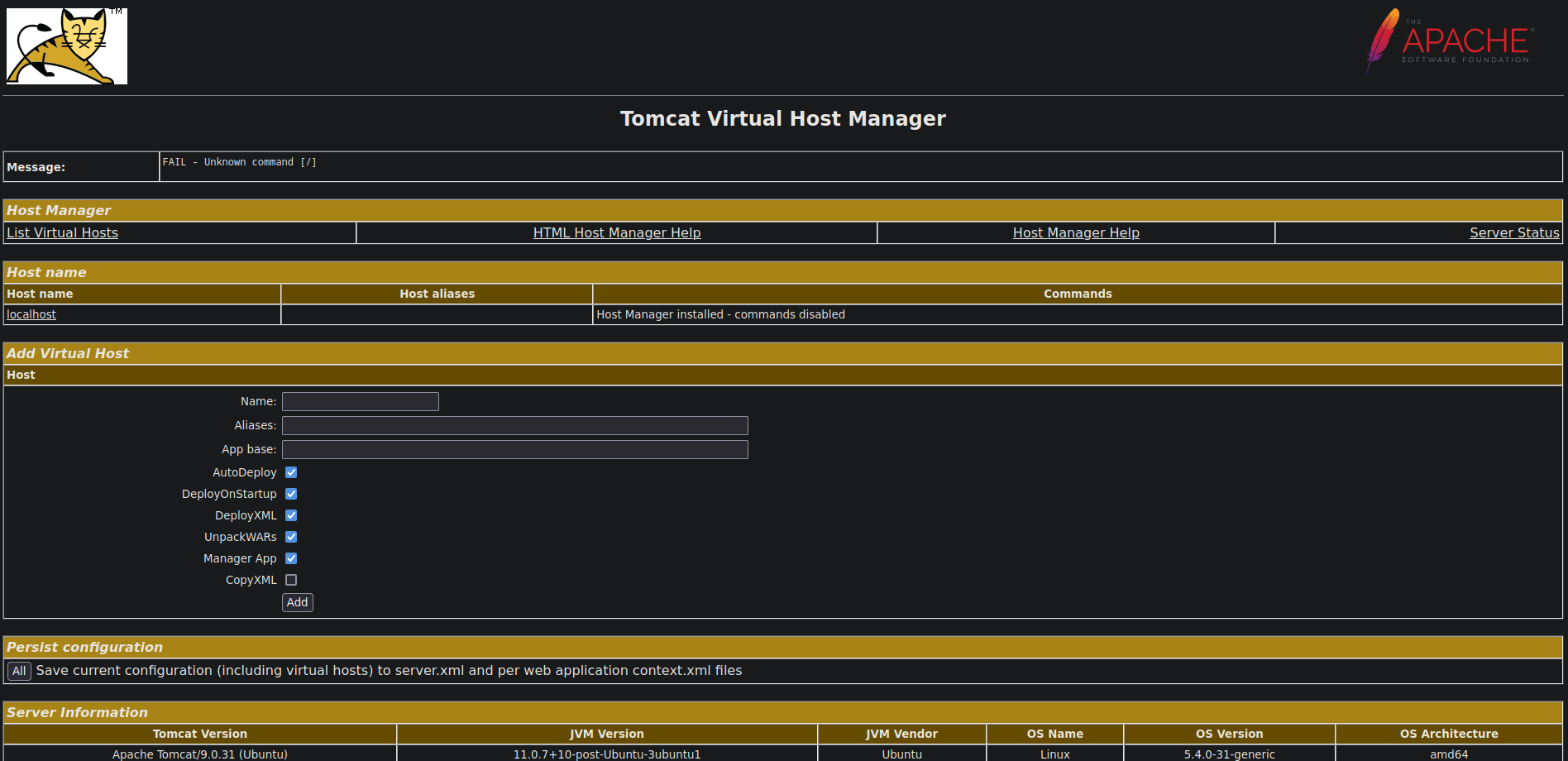1568x761 pixels.
Task: Open the localhost host link
Action: tap(31, 314)
